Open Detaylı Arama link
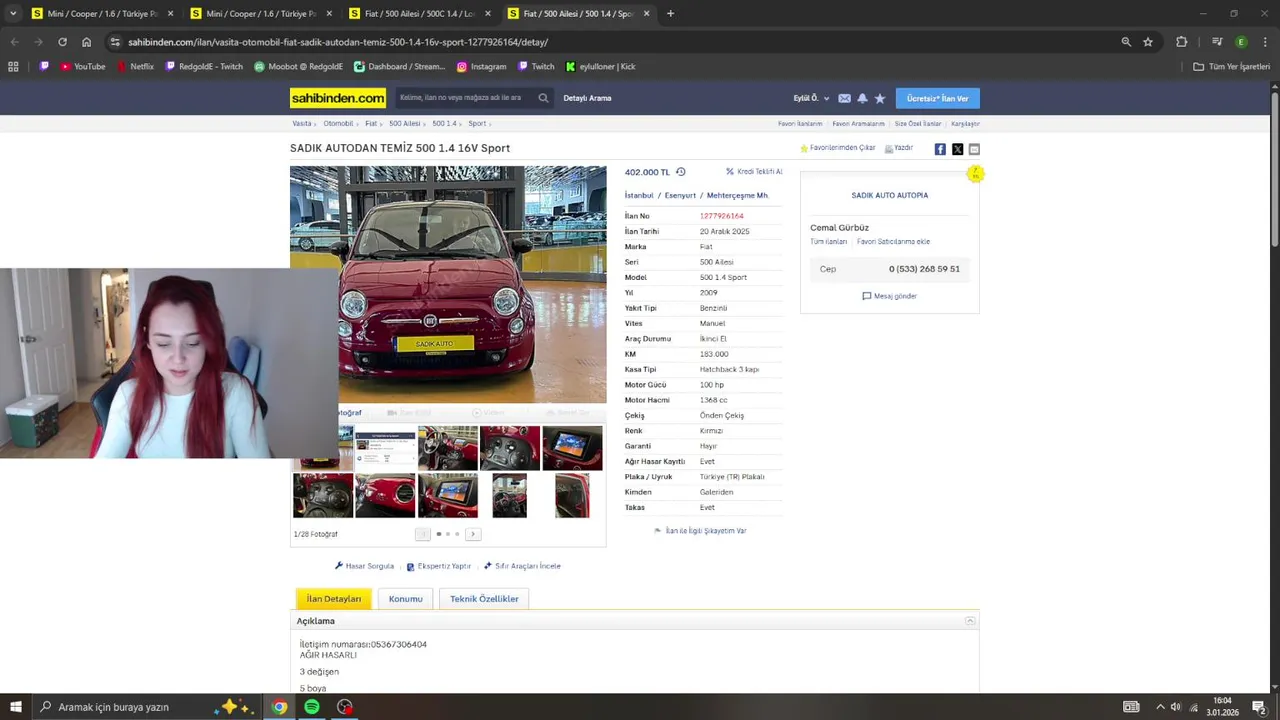This screenshot has width=1280, height=720. 587,98
